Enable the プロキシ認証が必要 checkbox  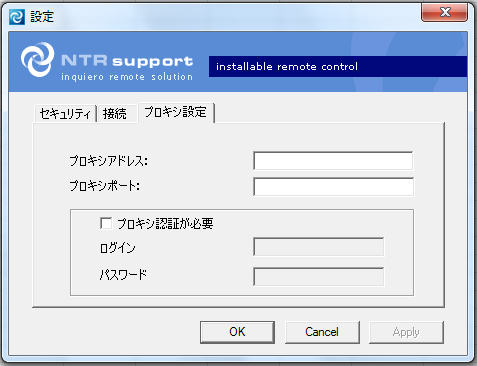click(x=106, y=223)
